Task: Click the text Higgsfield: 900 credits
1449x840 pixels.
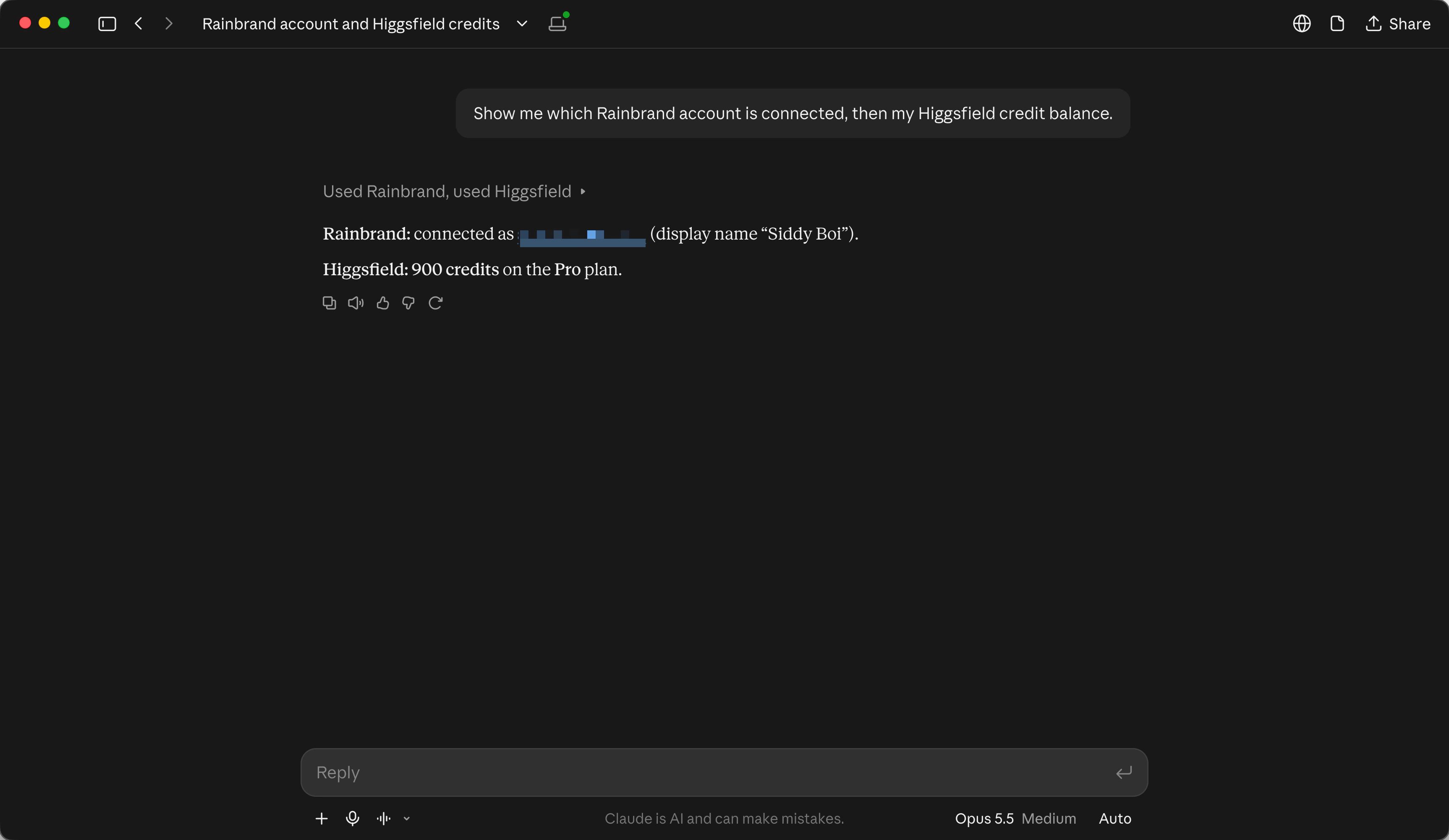Action: 411,270
